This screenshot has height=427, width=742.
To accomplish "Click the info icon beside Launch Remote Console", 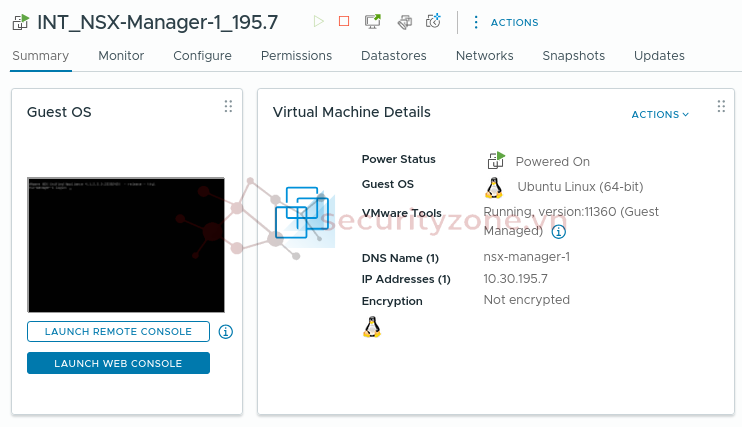I will [226, 332].
